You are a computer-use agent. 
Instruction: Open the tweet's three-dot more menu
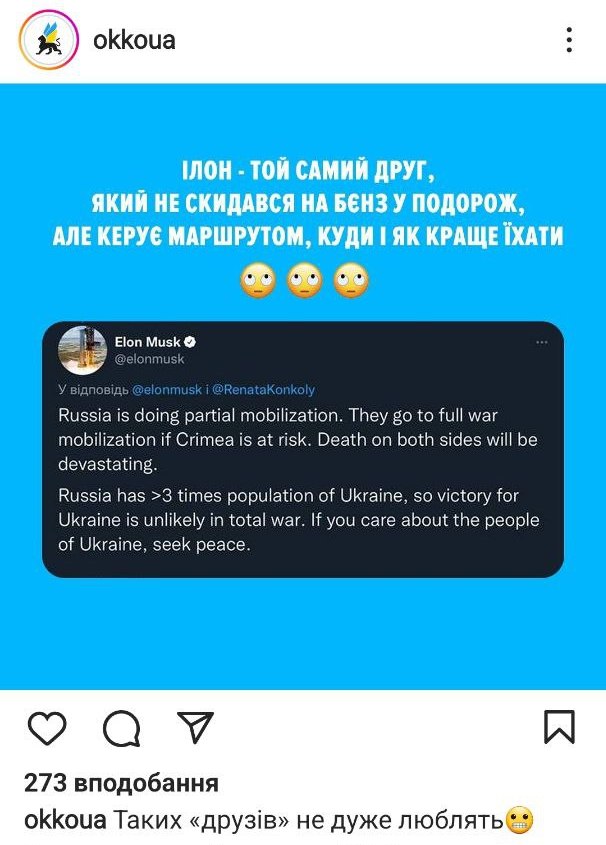click(x=542, y=342)
